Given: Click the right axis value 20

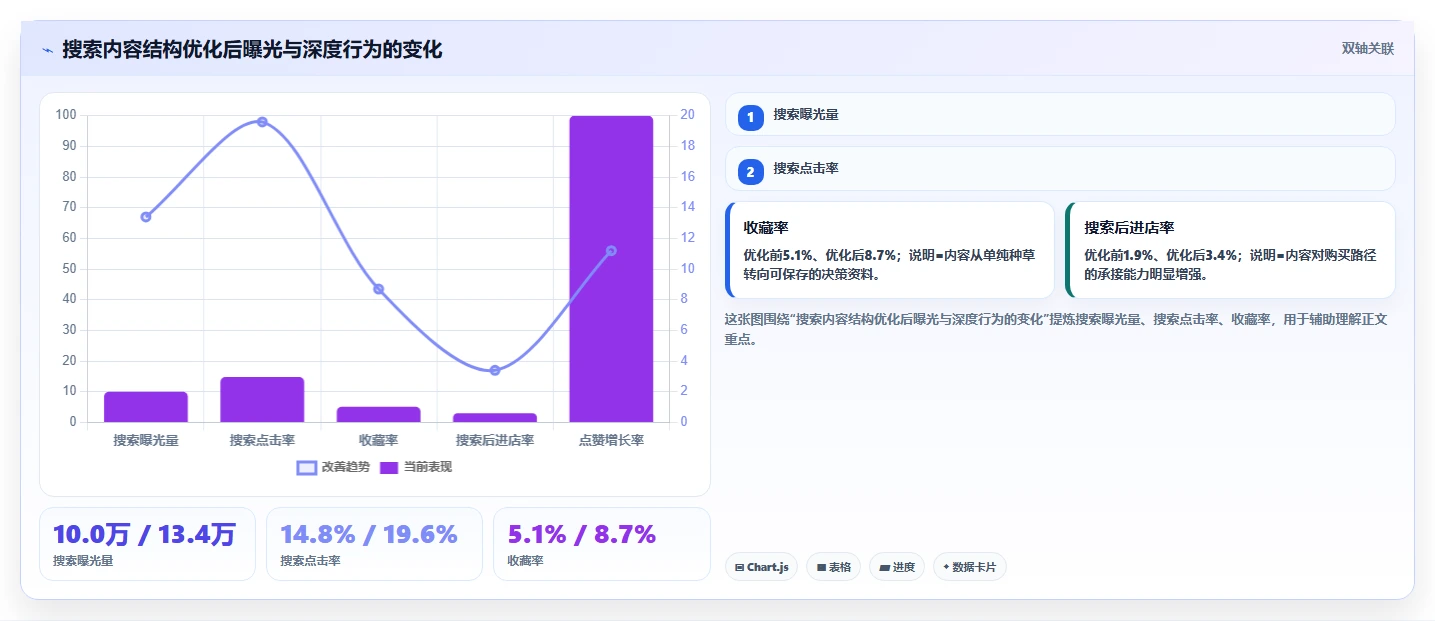Looking at the screenshot, I should pos(687,115).
